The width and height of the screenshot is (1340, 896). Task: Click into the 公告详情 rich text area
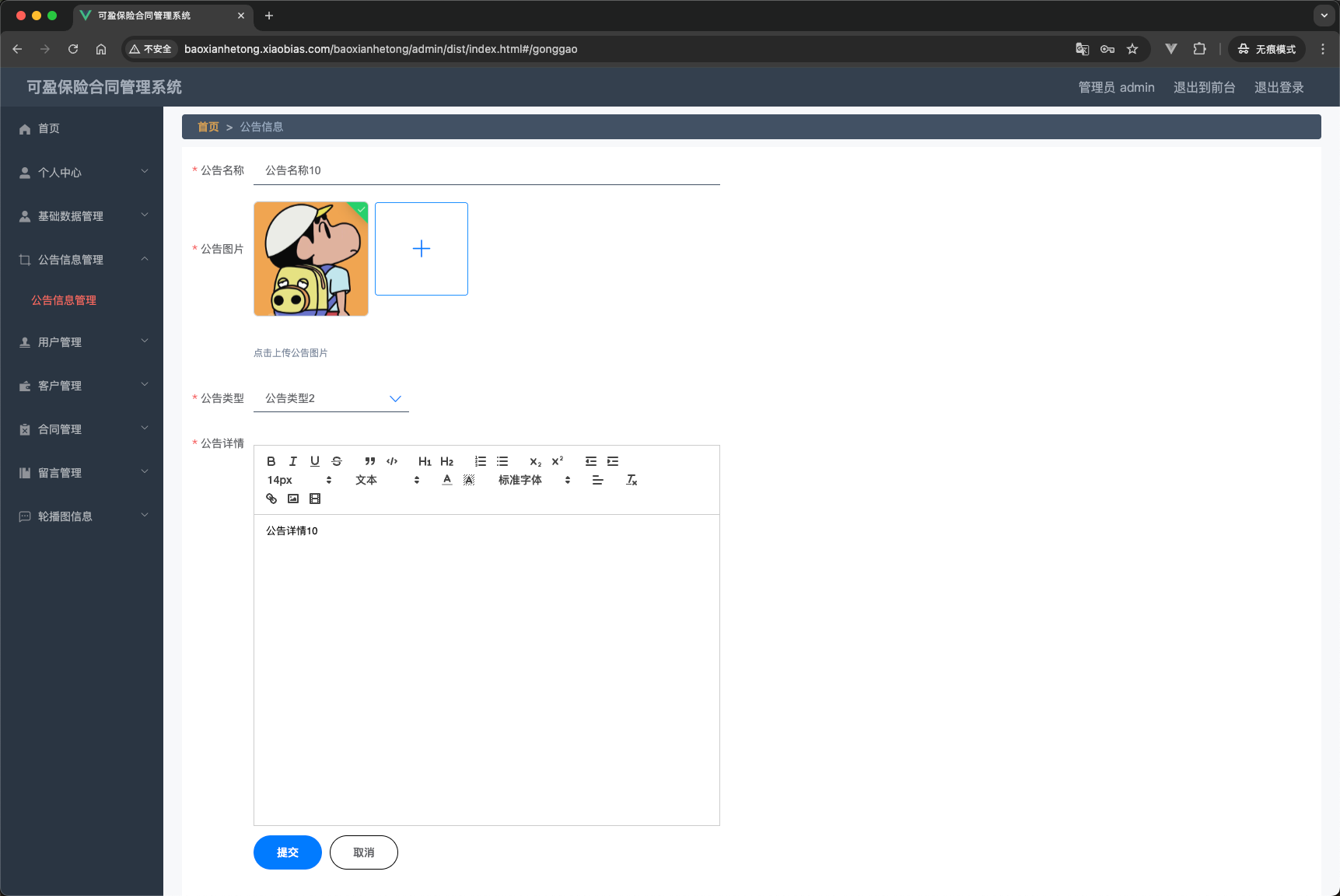[487, 670]
